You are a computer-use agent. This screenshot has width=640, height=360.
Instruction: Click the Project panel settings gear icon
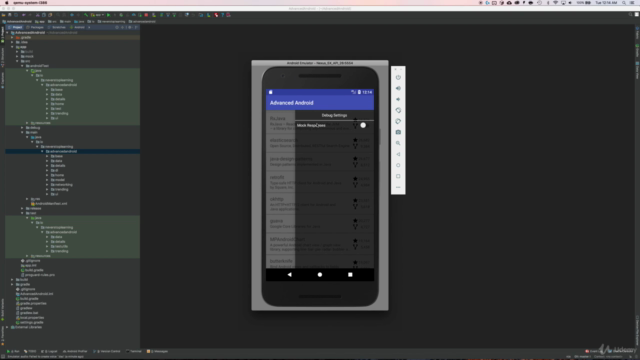(x=130, y=27)
